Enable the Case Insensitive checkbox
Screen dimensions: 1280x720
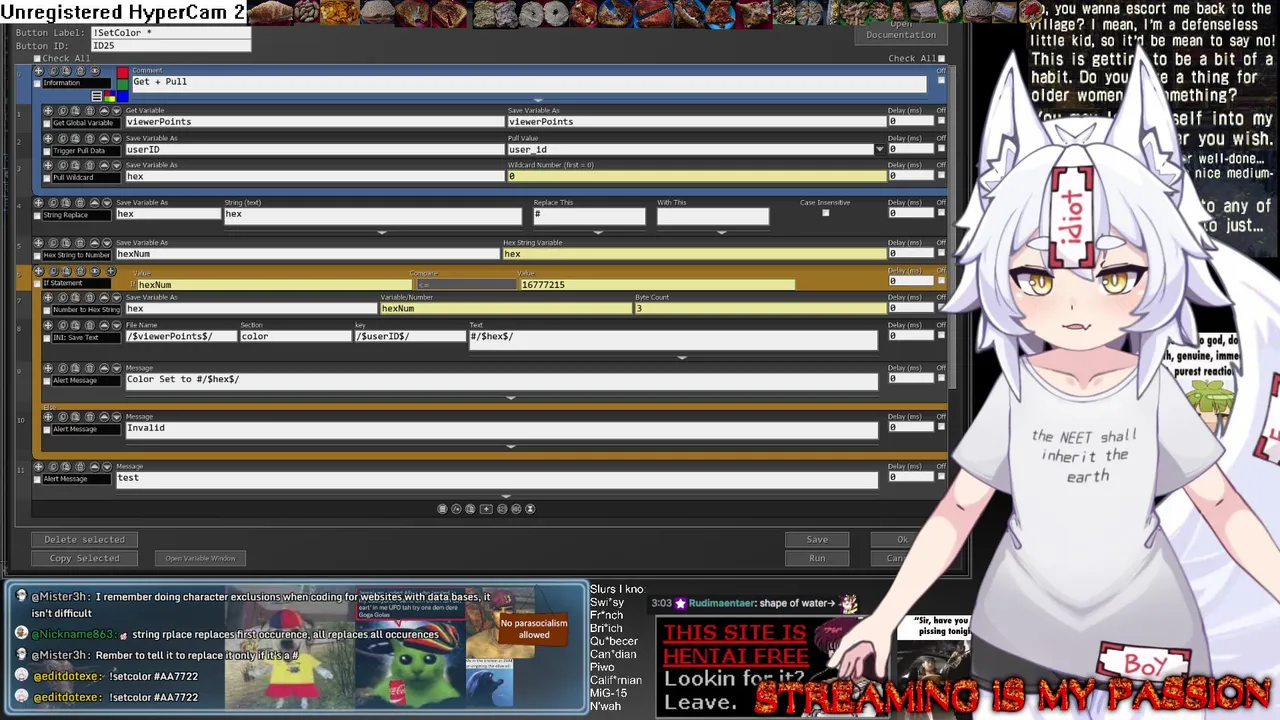tap(825, 212)
